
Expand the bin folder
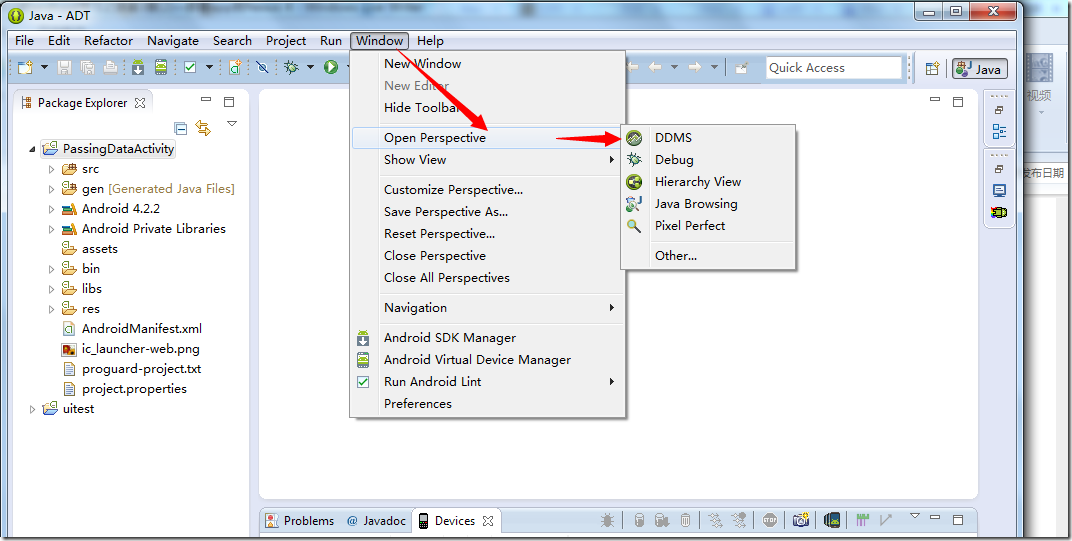51,269
